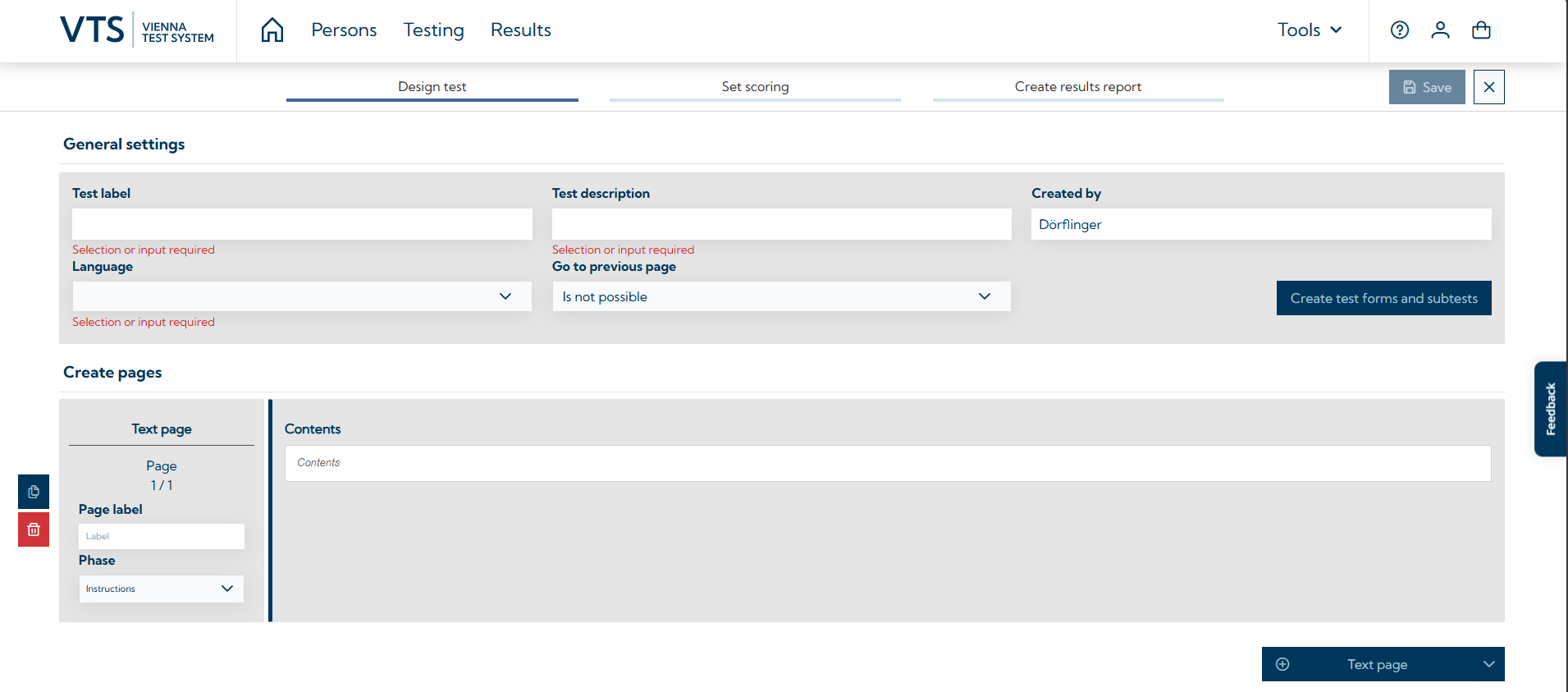1568x692 pixels.
Task: Click the VTS Vienna Test System logo
Action: click(137, 30)
